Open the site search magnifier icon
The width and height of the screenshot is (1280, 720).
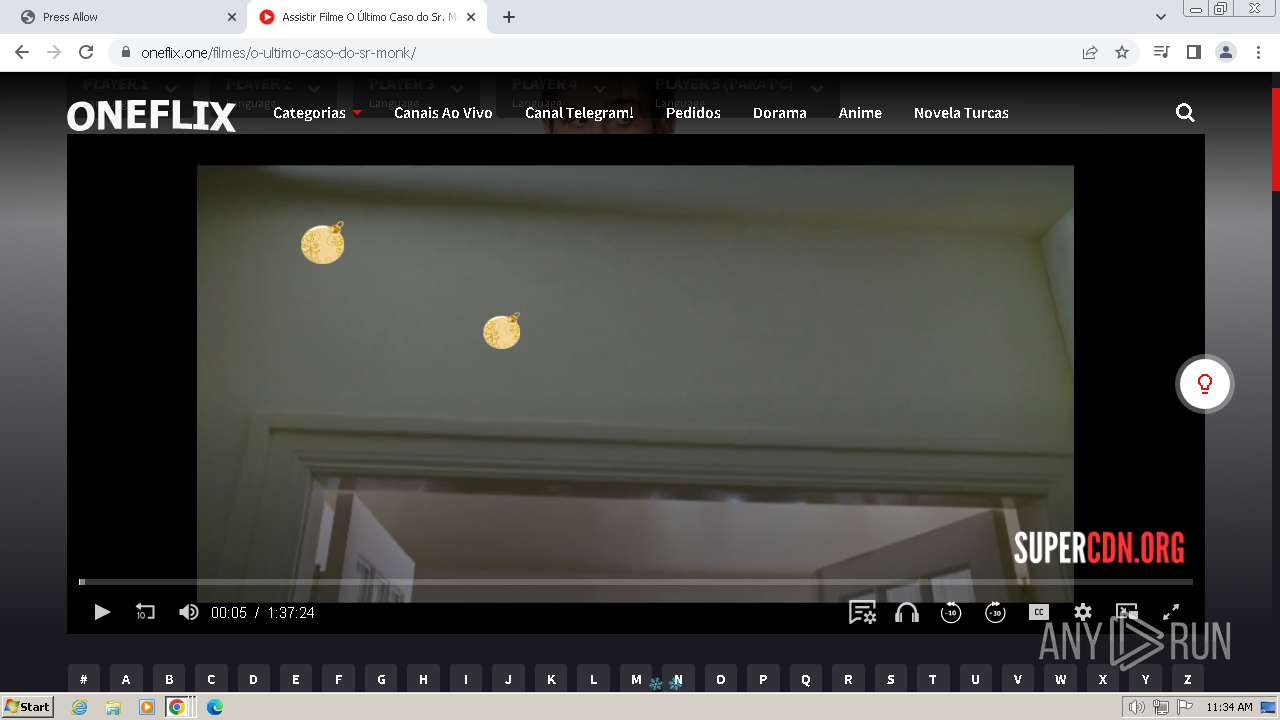pos(1185,113)
